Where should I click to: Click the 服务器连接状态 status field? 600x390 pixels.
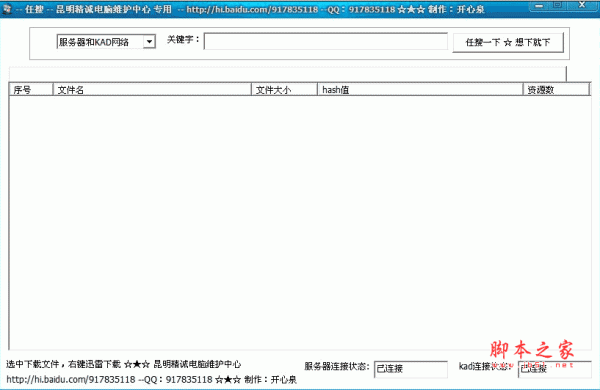[x=411, y=369]
